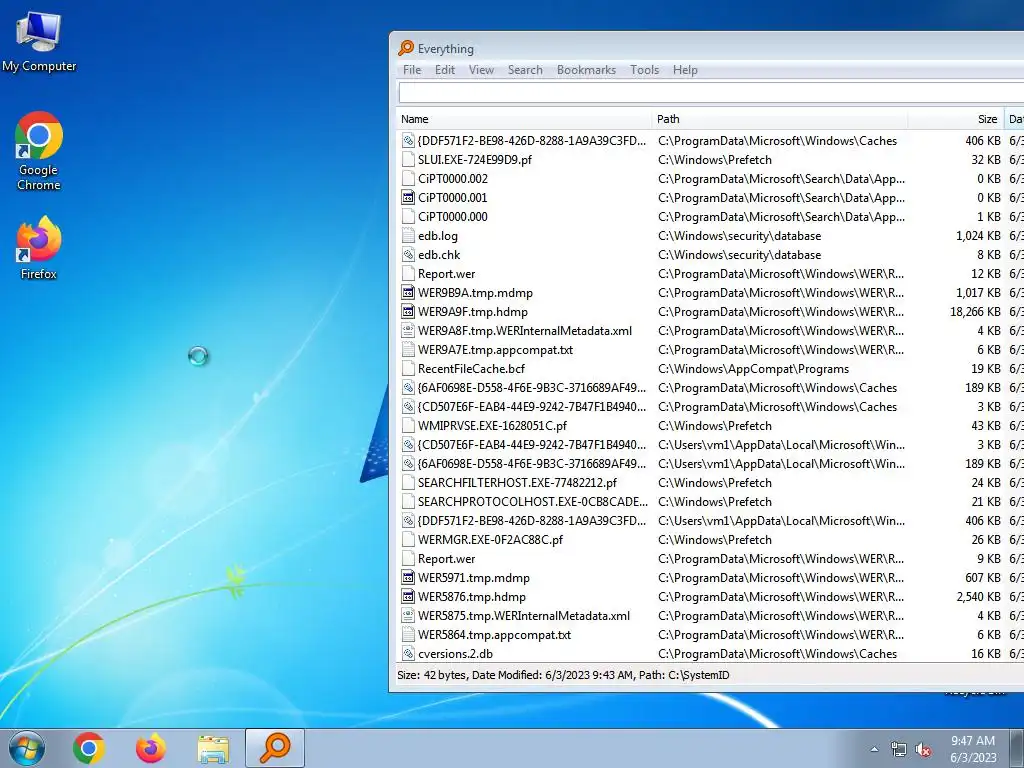Select file name CiPT0000.000
The width and height of the screenshot is (1024, 768).
(x=453, y=216)
